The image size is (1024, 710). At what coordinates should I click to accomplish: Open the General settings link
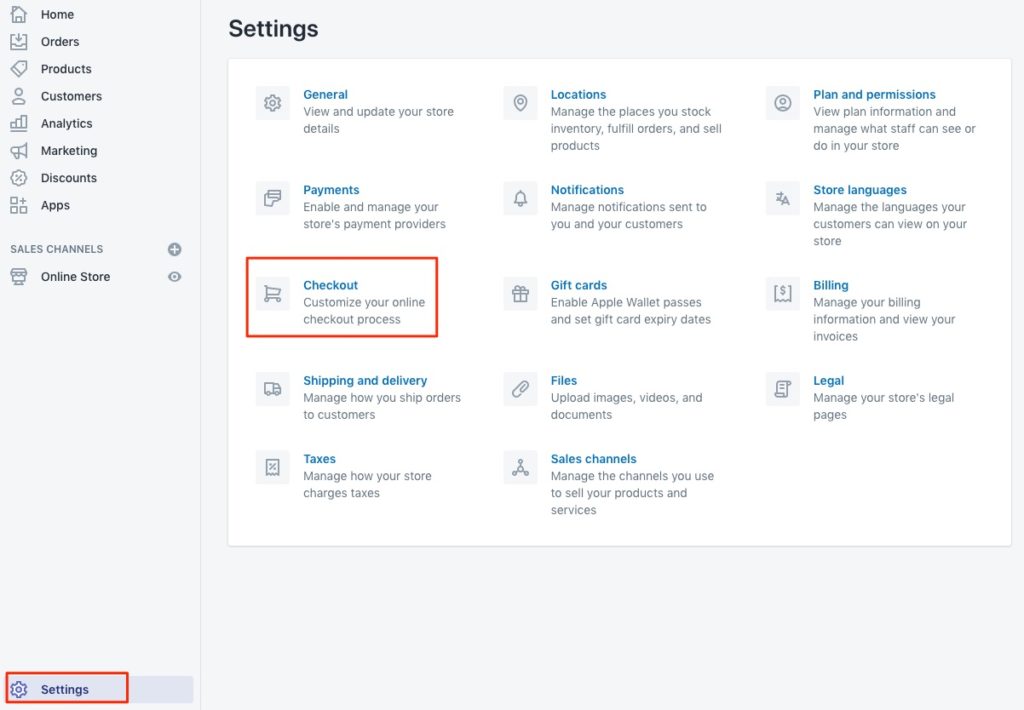click(x=325, y=94)
